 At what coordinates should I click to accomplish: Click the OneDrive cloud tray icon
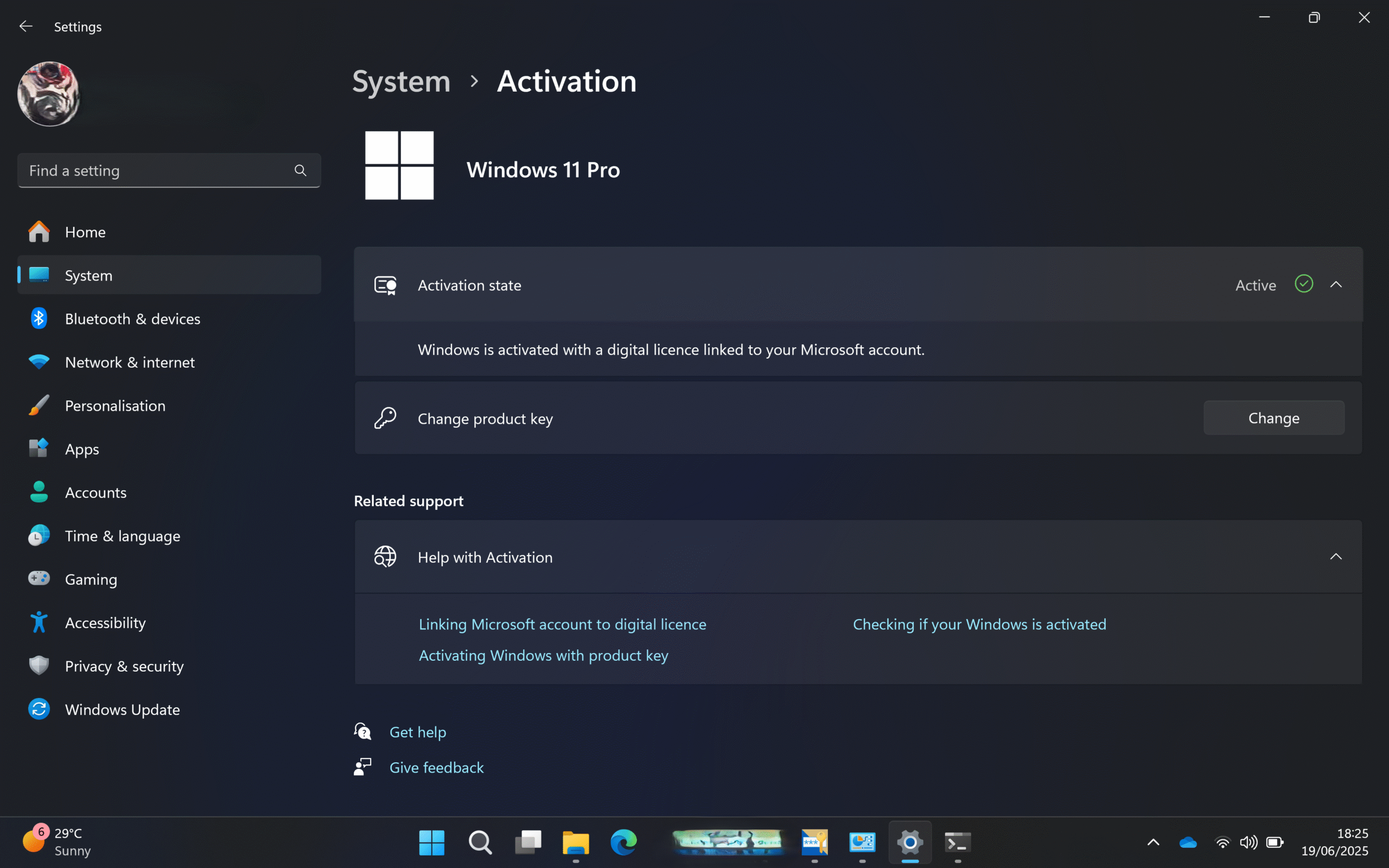[1188, 842]
